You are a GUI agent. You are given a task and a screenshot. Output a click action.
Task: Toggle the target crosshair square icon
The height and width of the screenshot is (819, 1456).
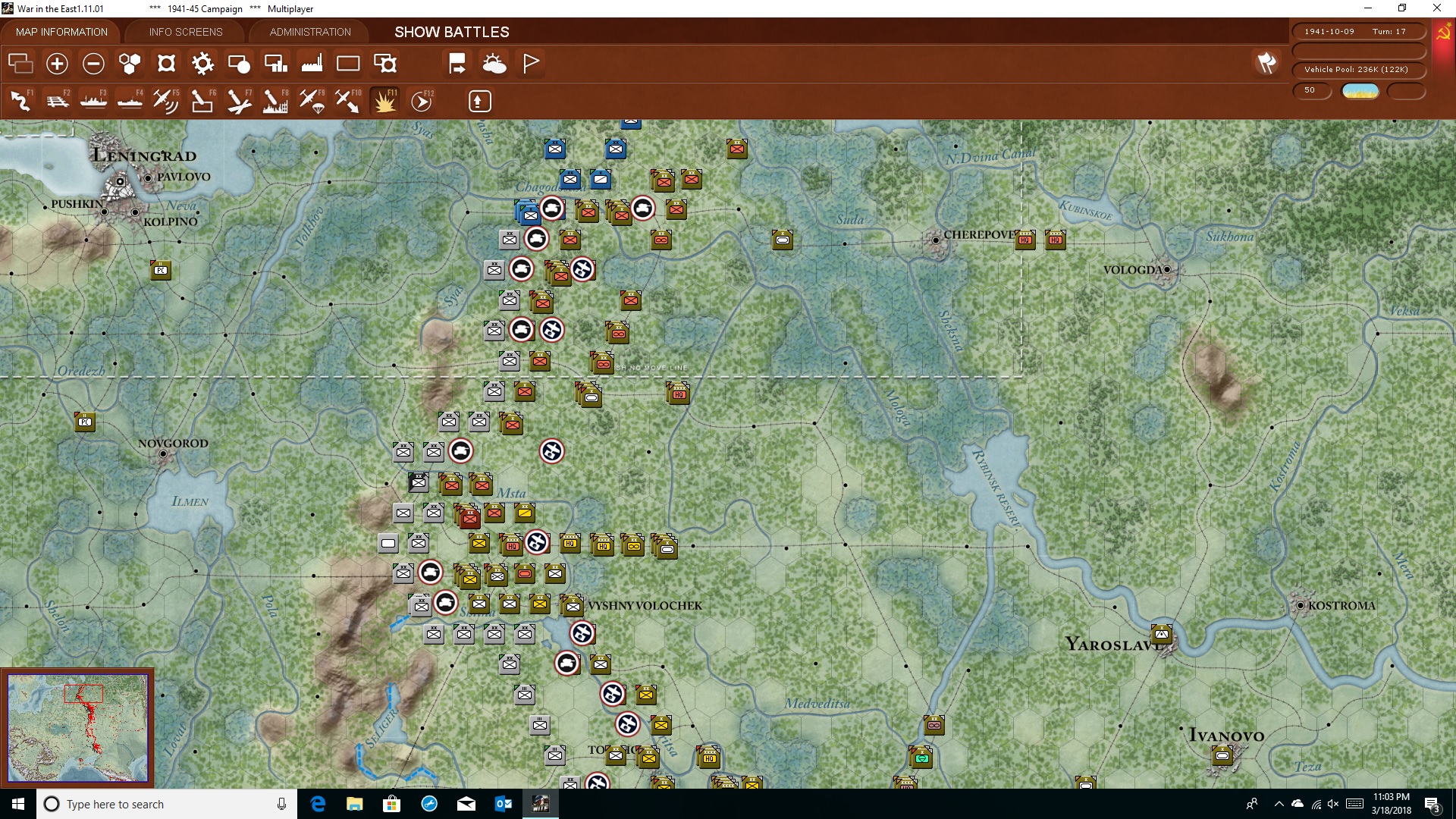click(x=166, y=64)
